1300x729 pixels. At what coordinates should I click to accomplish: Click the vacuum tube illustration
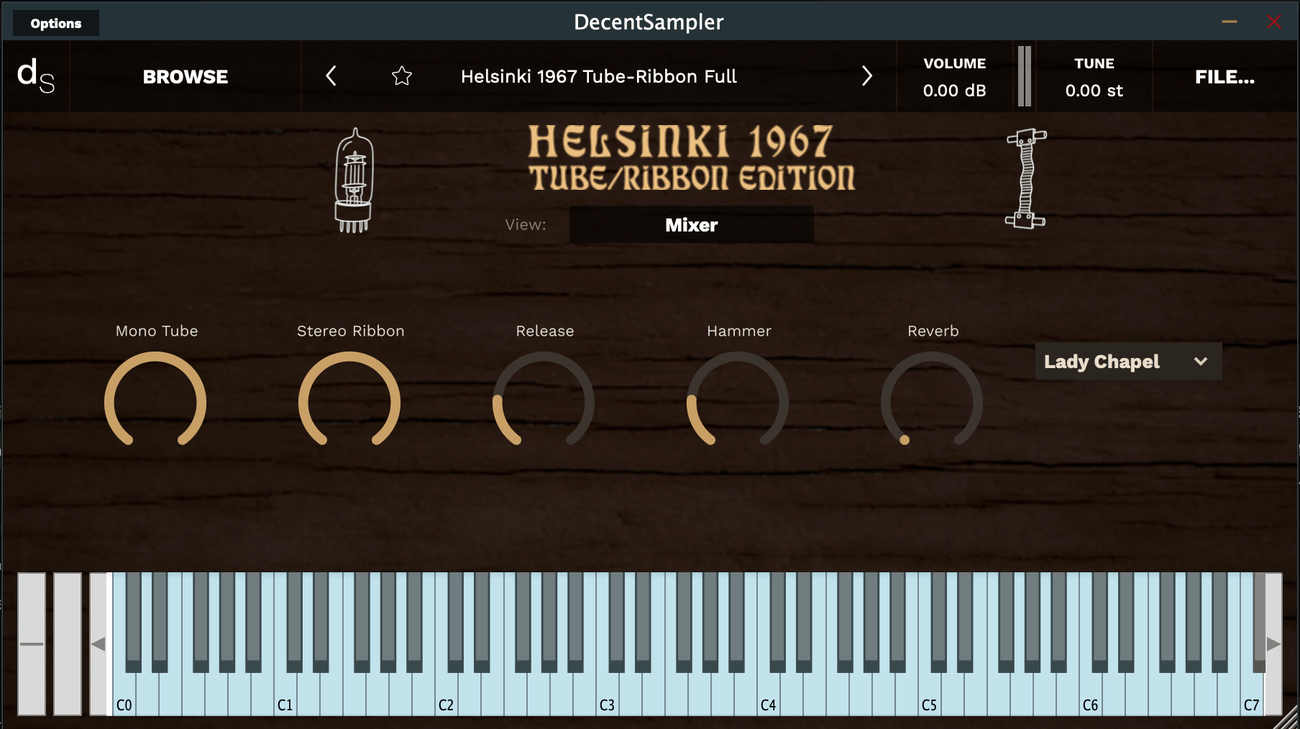(354, 181)
